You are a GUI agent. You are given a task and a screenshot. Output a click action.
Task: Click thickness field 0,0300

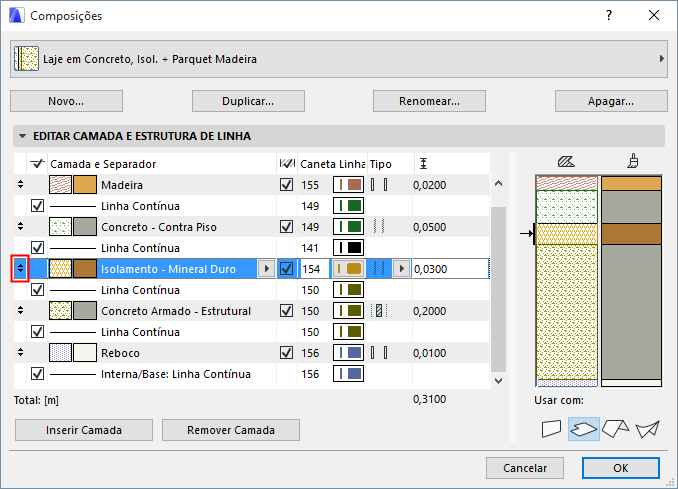451,269
